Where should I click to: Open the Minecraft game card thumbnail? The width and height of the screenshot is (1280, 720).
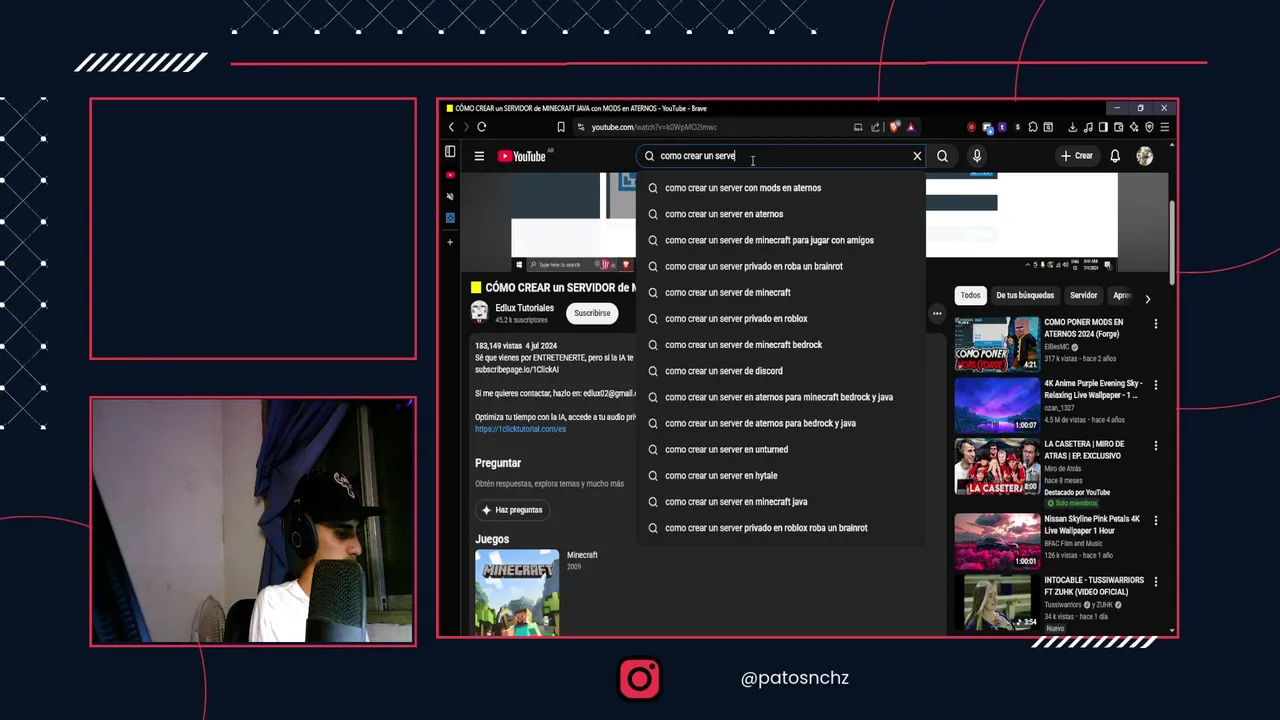[517, 592]
